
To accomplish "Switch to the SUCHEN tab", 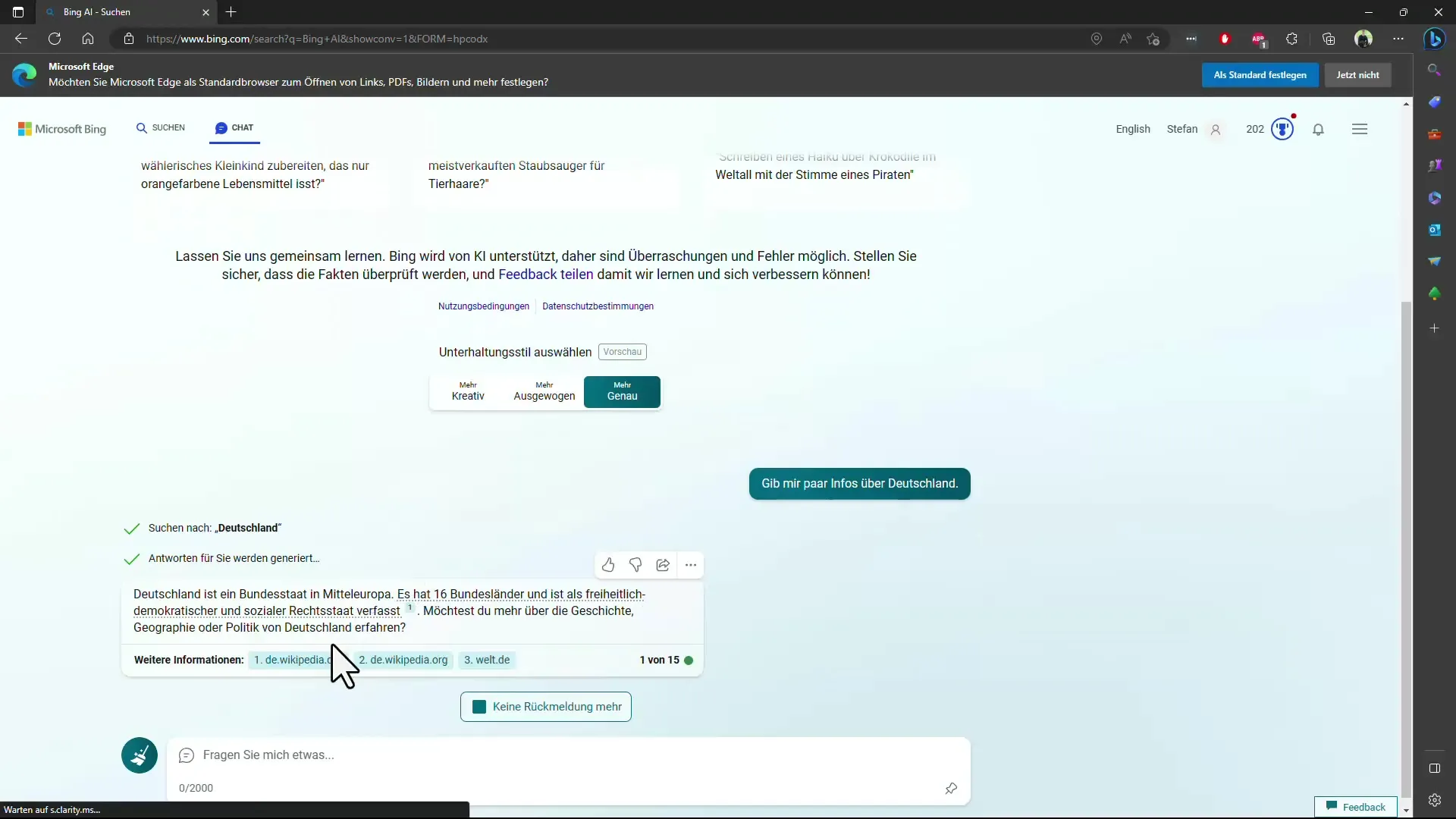I will click(161, 127).
